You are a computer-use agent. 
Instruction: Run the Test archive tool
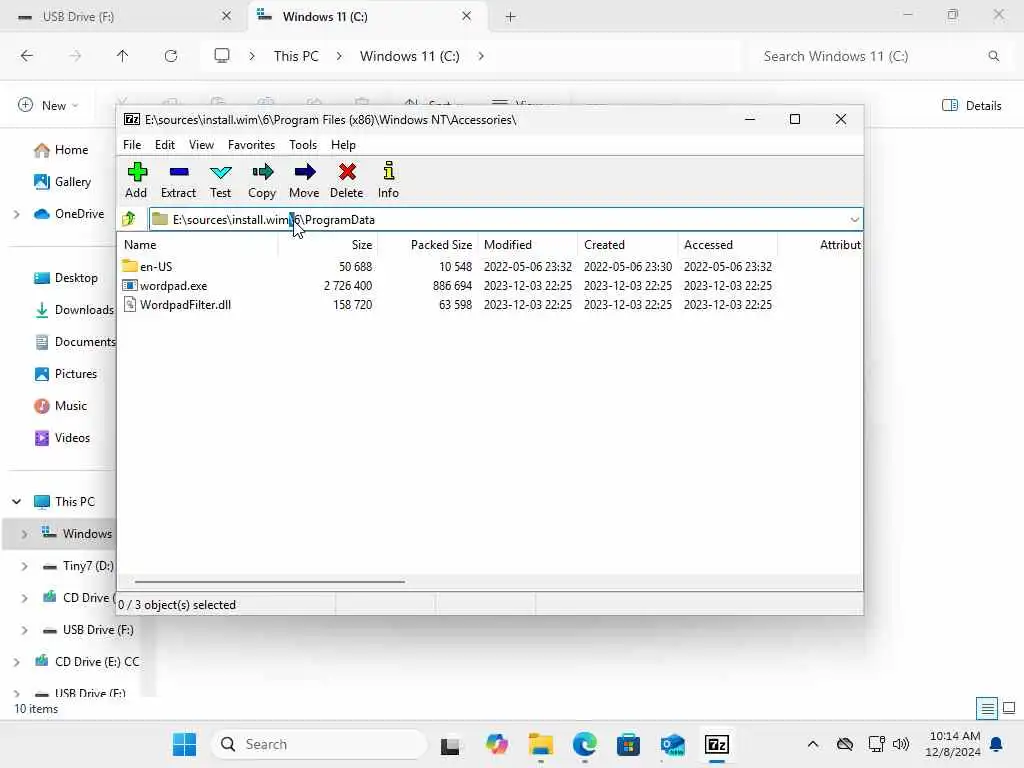coord(220,180)
